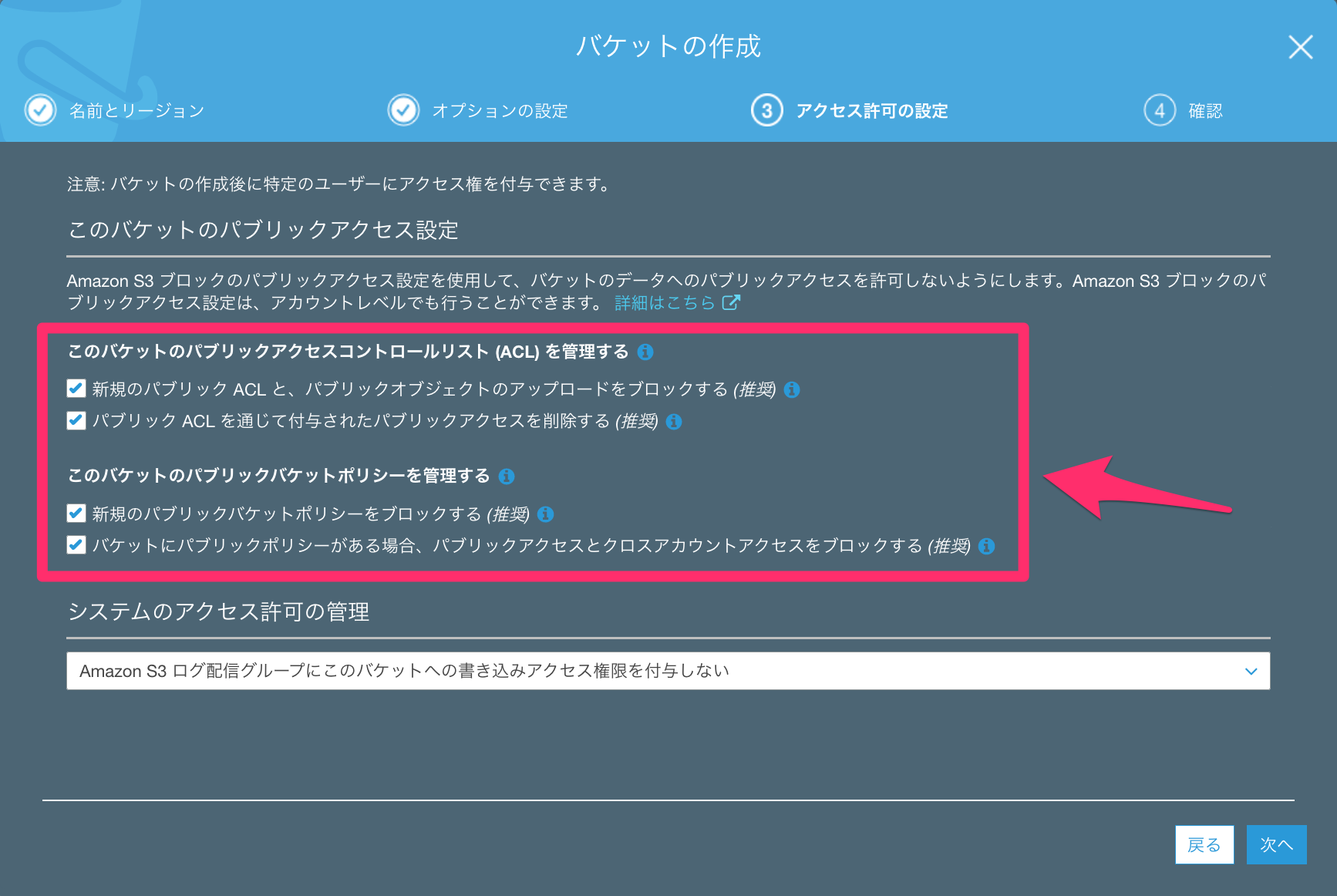Click the info icon beside the ACL management heading

[x=646, y=352]
